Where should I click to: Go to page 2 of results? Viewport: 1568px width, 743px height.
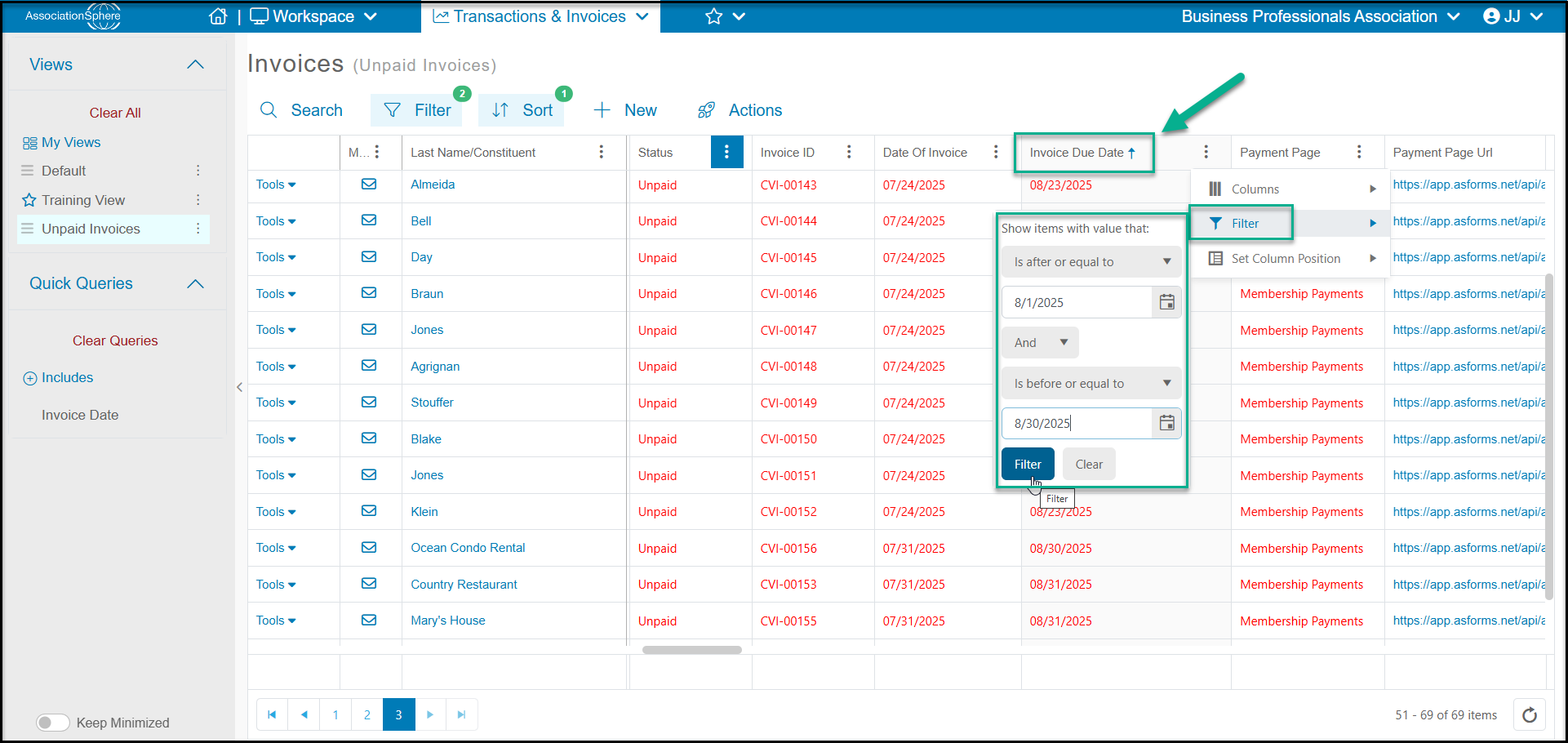coord(367,714)
